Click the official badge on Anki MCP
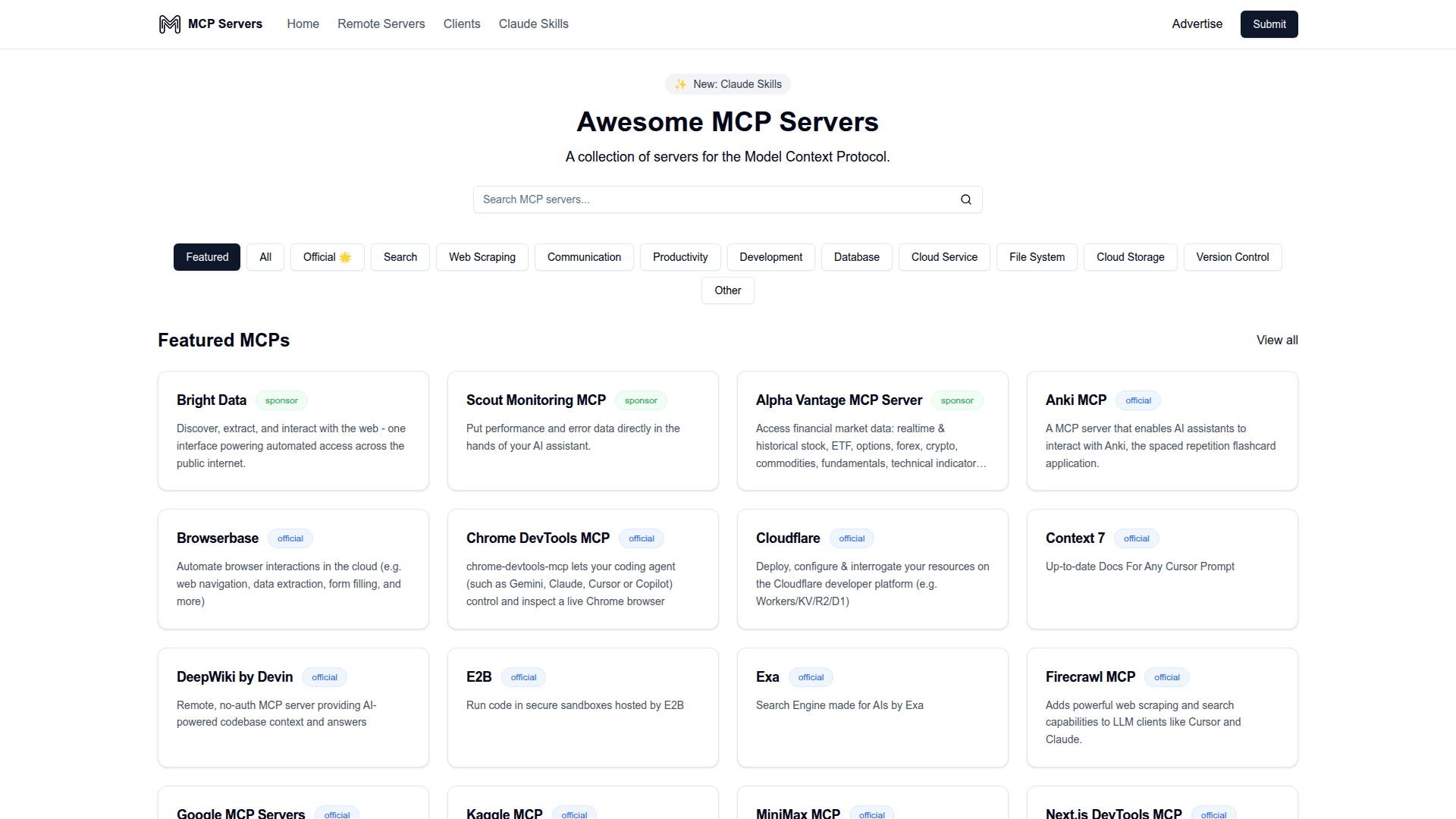1456x819 pixels. pyautogui.click(x=1137, y=400)
